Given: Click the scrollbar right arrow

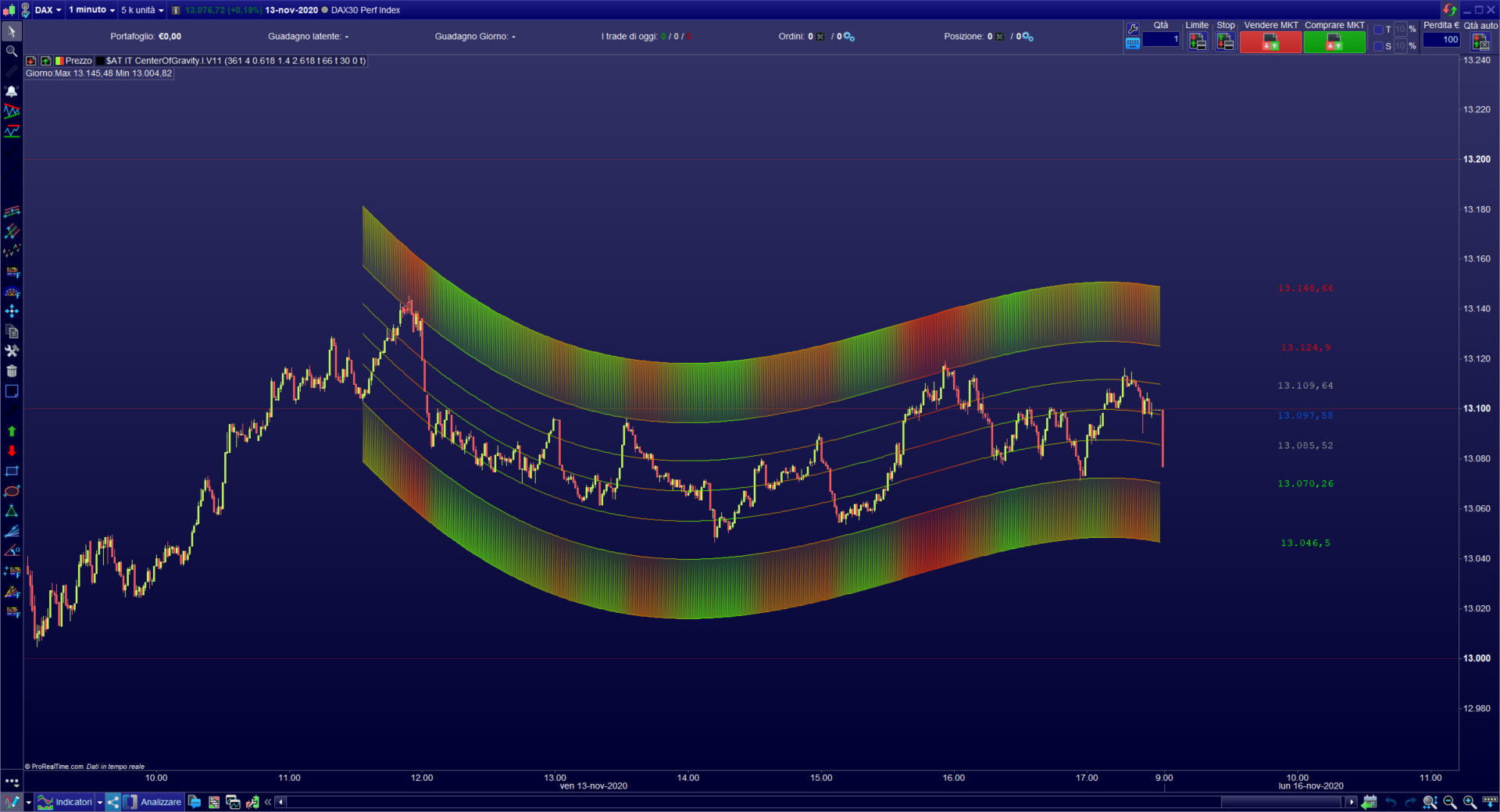Looking at the screenshot, I should (x=1351, y=802).
